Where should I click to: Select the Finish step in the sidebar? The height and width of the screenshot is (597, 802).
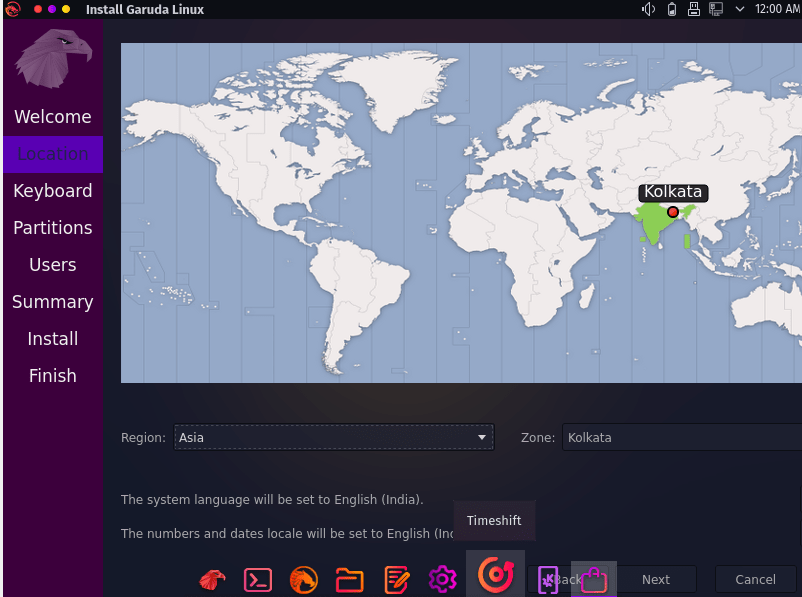click(53, 375)
